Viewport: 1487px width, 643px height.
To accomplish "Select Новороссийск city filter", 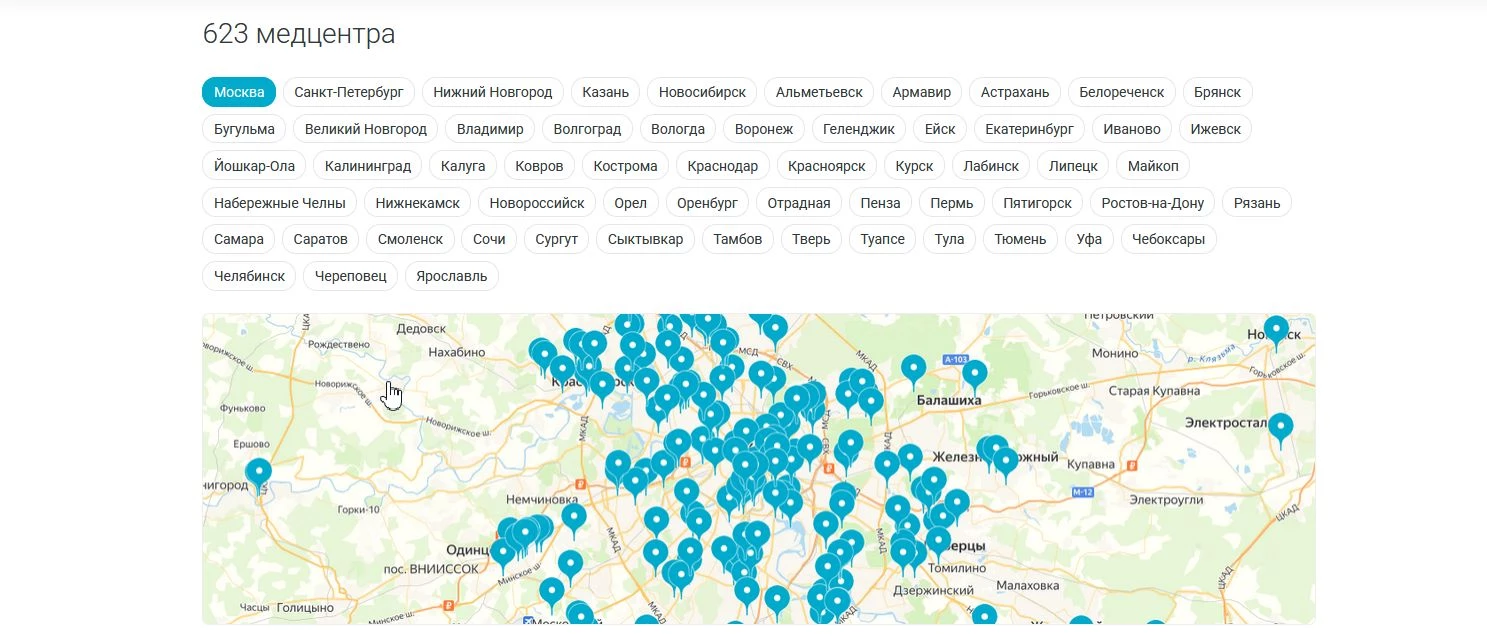I will click(x=537, y=203).
